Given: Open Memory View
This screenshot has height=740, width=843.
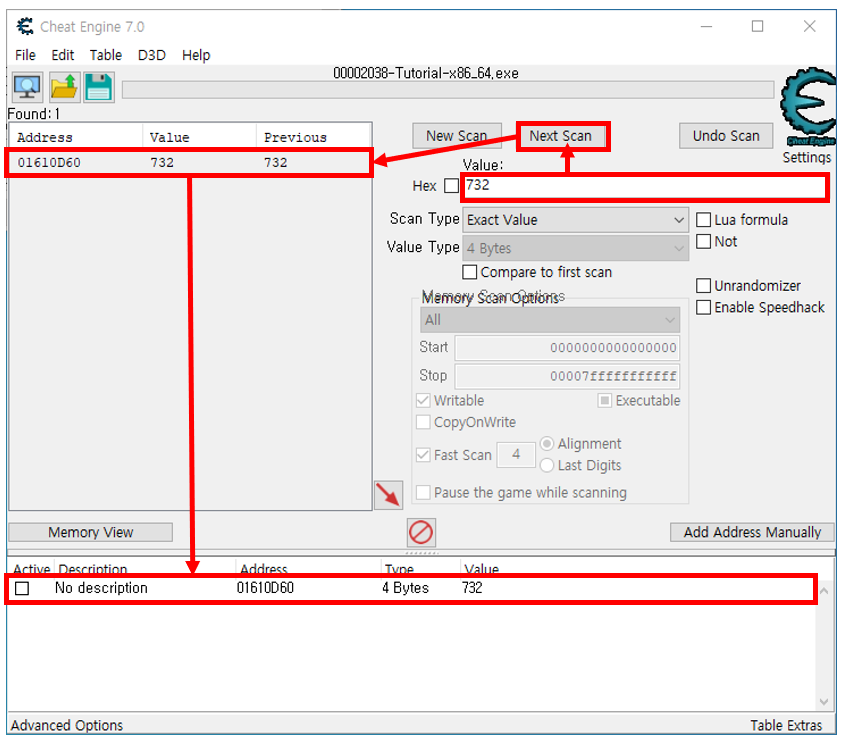Looking at the screenshot, I should 90,532.
